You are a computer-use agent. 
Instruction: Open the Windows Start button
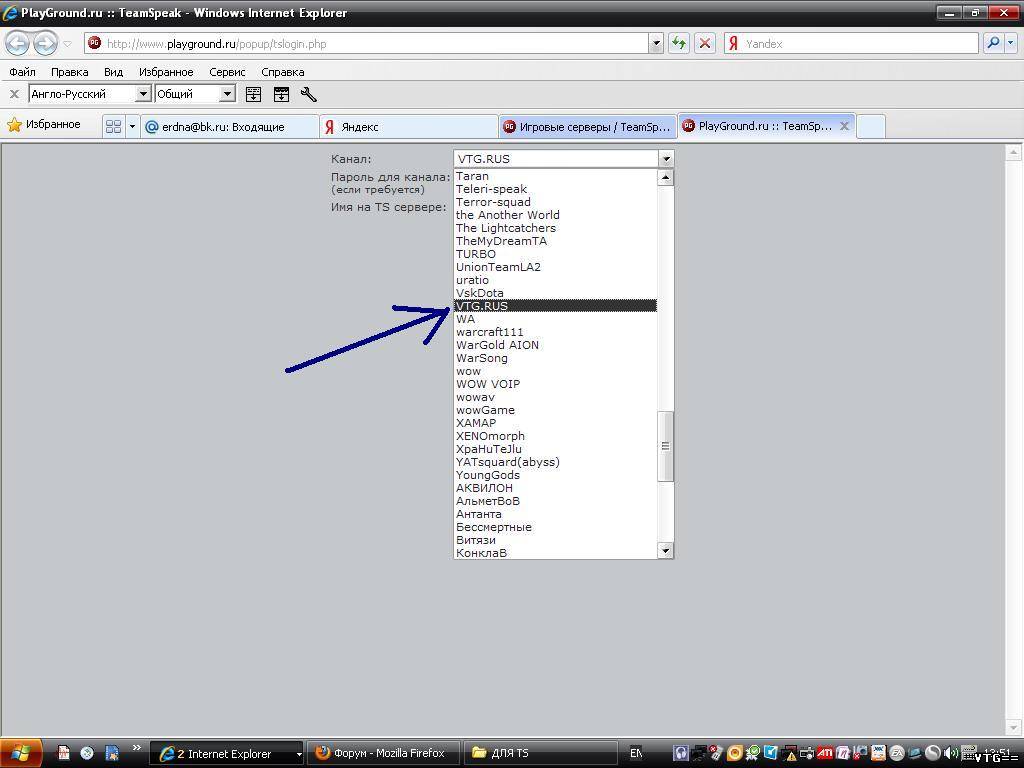coord(22,753)
